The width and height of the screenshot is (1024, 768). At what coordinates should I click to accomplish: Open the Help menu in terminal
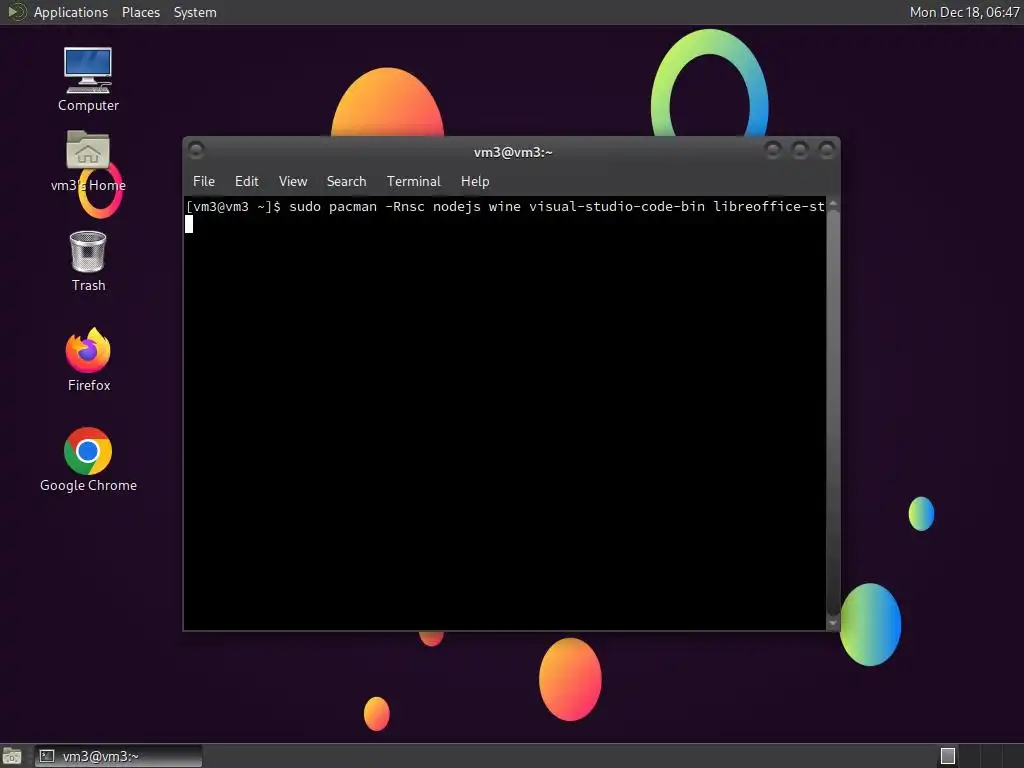point(475,181)
